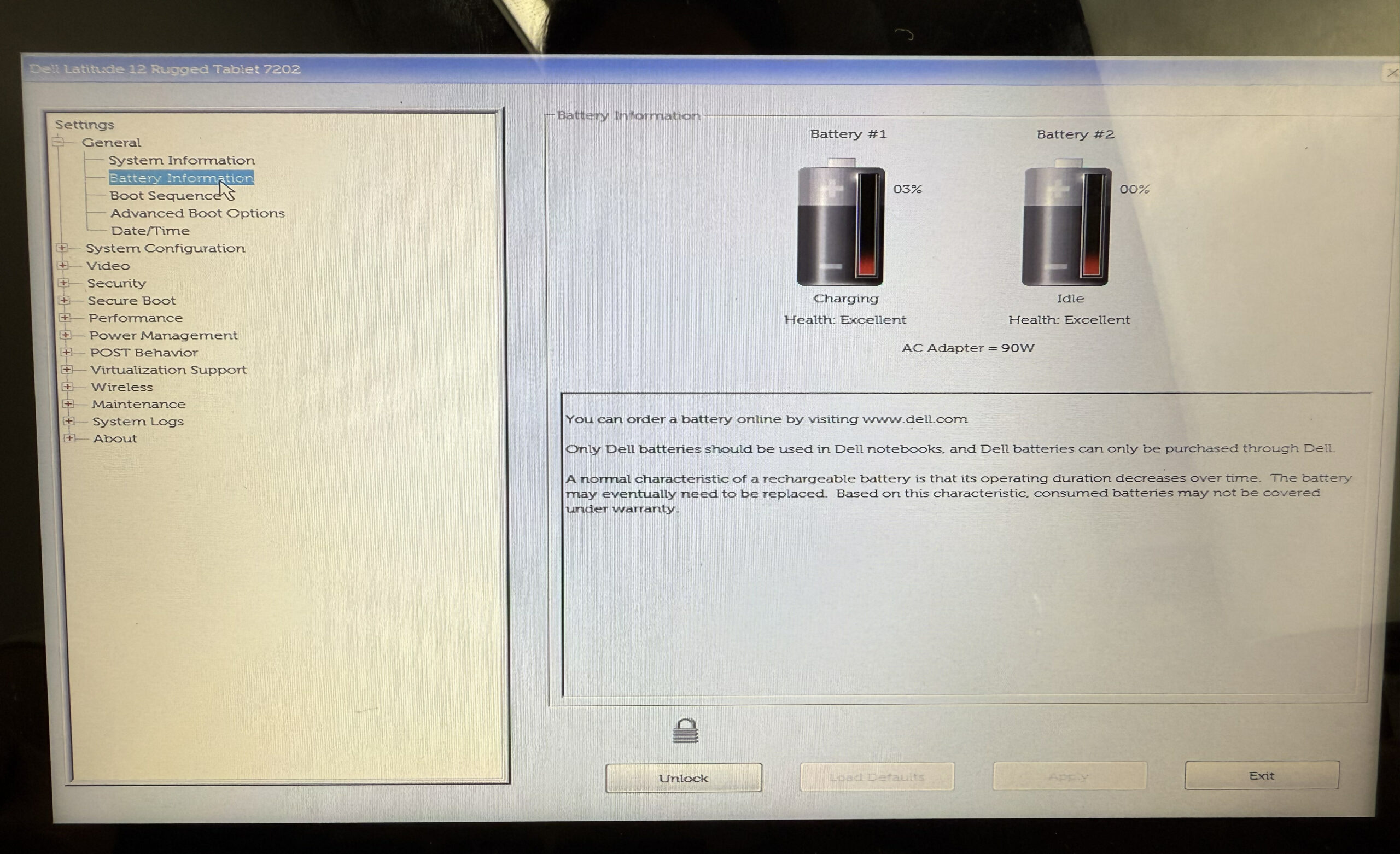The height and width of the screenshot is (854, 1400).
Task: Open Advanced Boot Options
Action: coord(198,213)
